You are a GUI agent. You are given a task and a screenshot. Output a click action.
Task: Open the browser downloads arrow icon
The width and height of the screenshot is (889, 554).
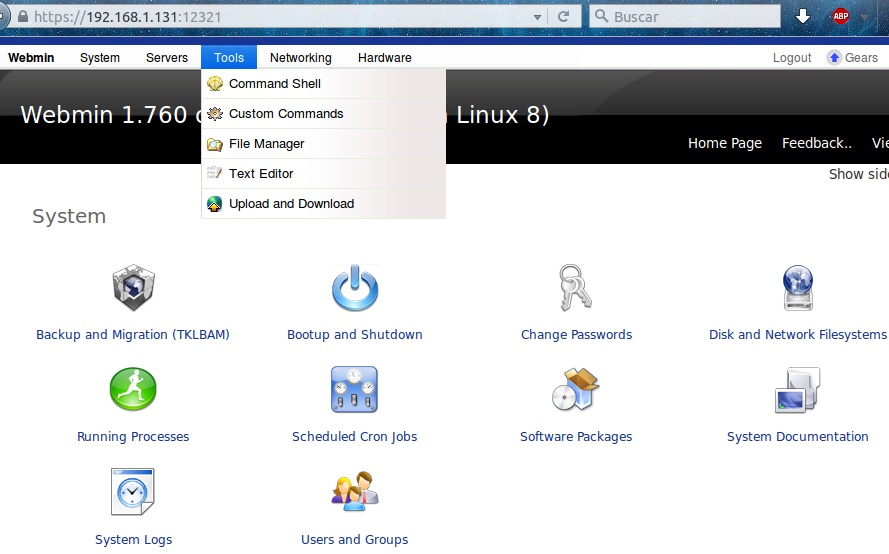tap(803, 16)
